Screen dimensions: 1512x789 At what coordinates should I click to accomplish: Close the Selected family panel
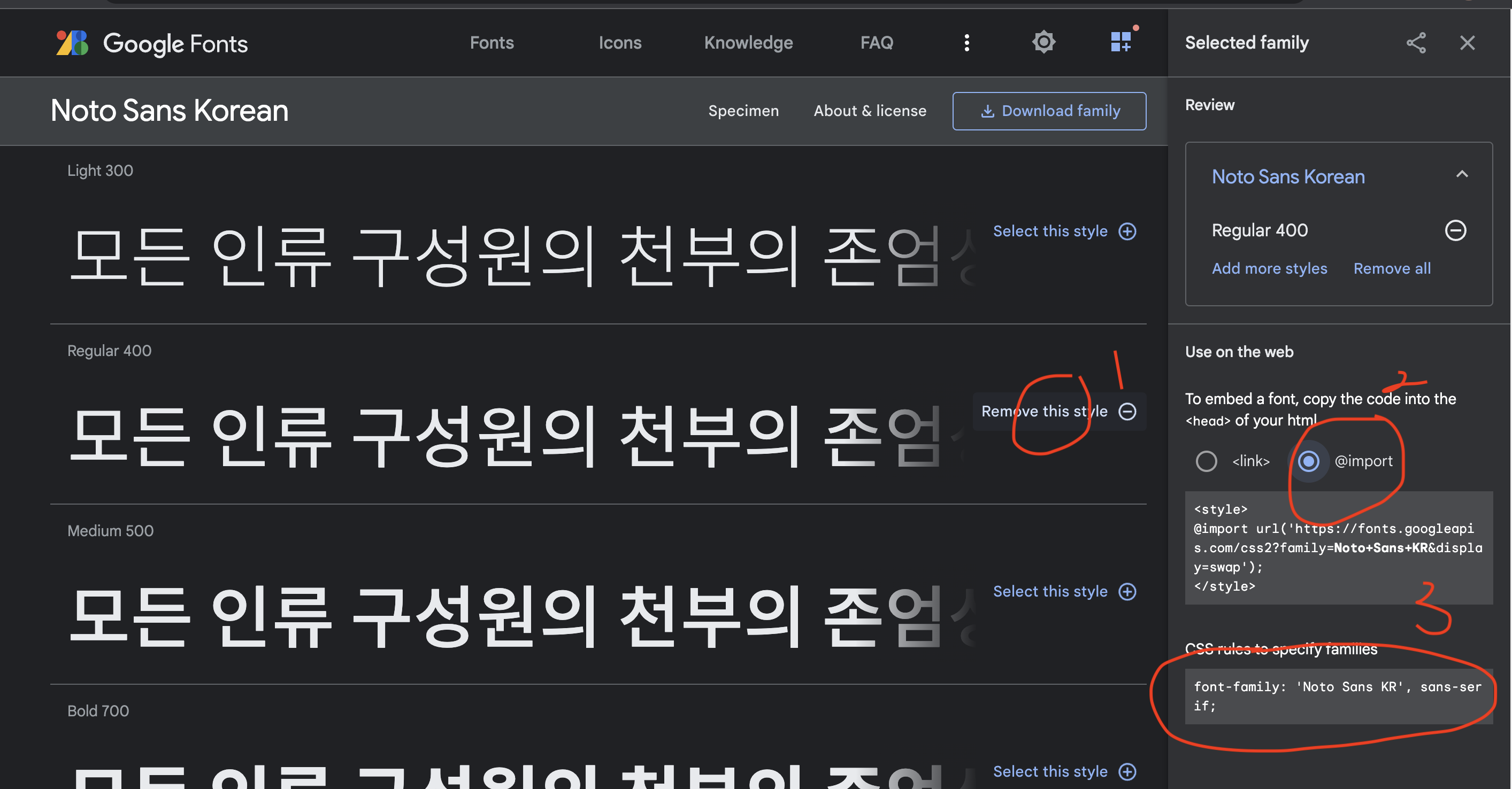tap(1468, 43)
